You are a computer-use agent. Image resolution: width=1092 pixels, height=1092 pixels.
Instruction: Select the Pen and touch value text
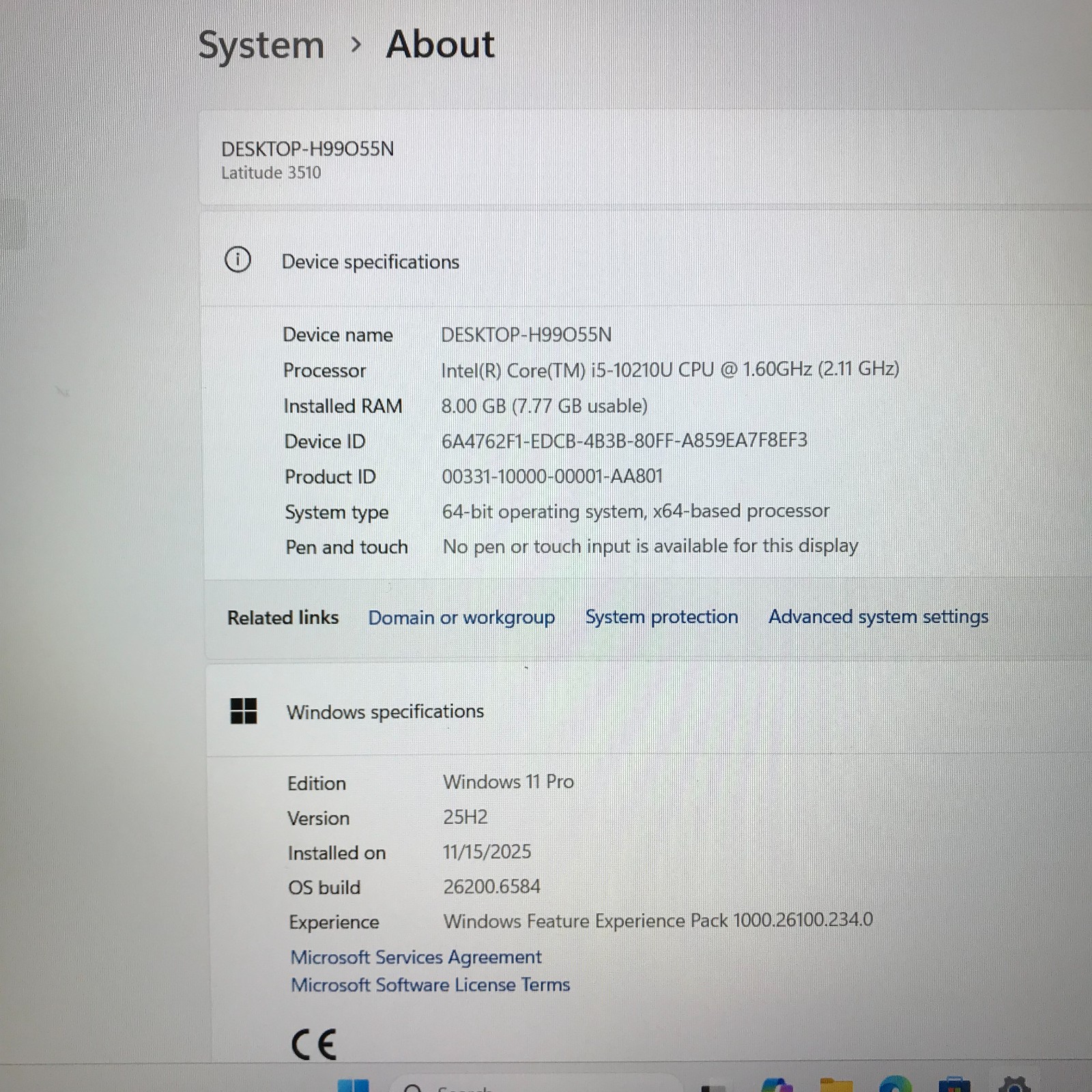(x=650, y=546)
